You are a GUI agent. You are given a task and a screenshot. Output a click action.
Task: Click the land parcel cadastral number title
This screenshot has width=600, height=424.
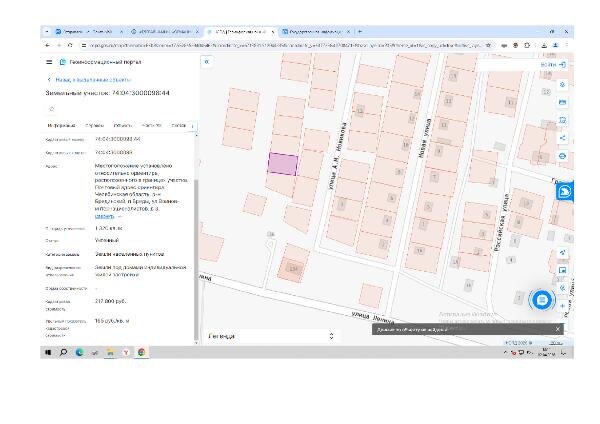(108, 93)
